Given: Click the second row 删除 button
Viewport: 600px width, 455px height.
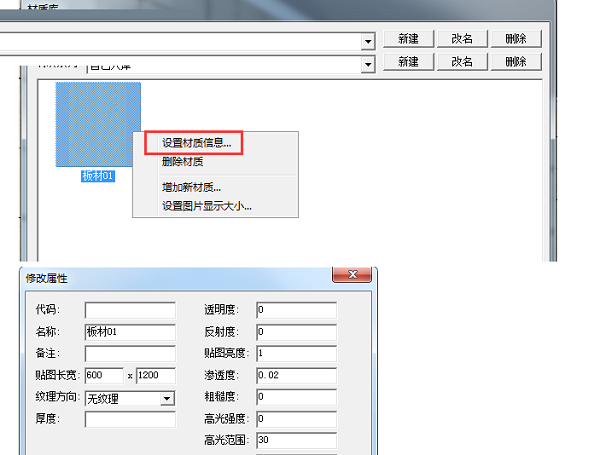Looking at the screenshot, I should (x=516, y=62).
